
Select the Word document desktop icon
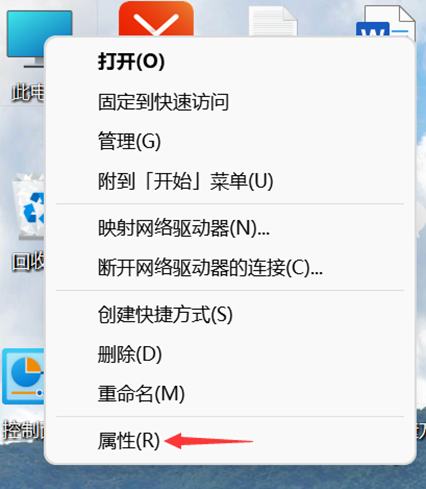(x=386, y=22)
